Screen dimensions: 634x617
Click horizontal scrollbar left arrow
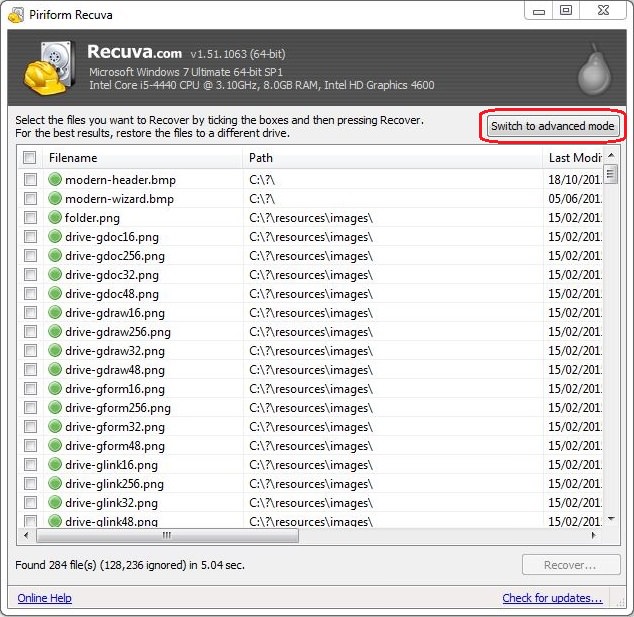tap(26, 535)
